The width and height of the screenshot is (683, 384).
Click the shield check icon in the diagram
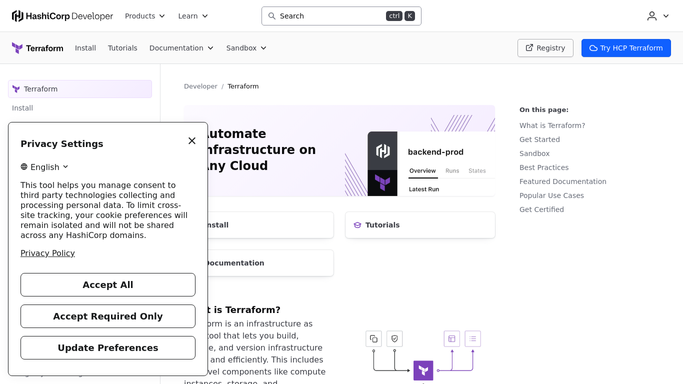pyautogui.click(x=394, y=339)
